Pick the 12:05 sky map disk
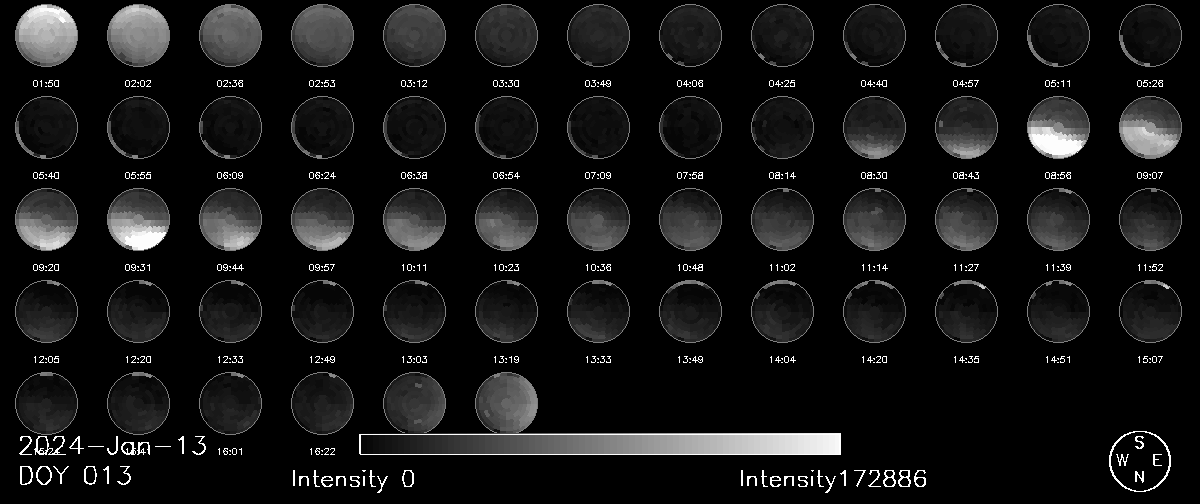 click(46, 311)
